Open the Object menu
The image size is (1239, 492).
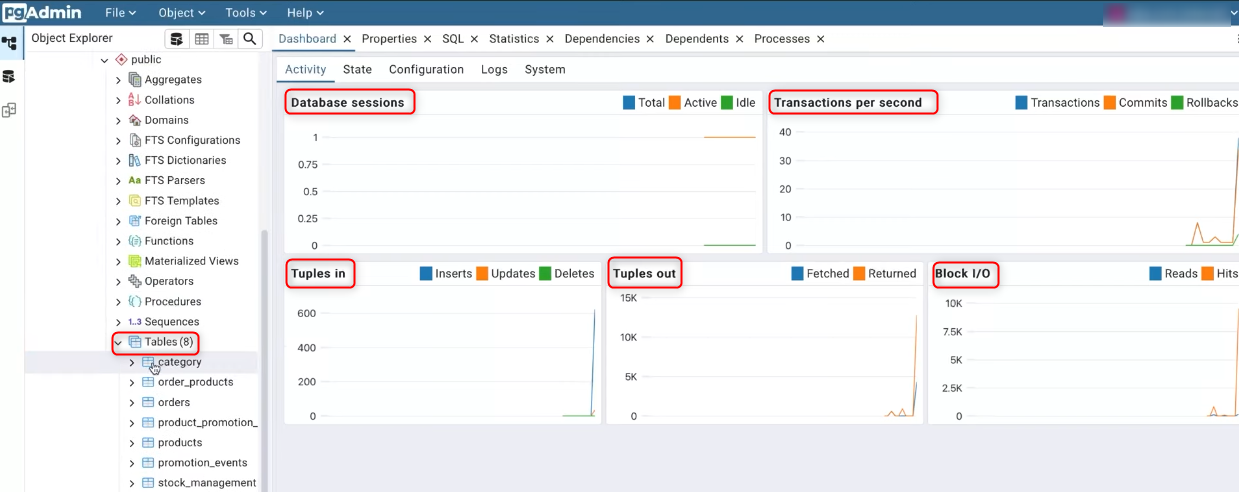[181, 13]
